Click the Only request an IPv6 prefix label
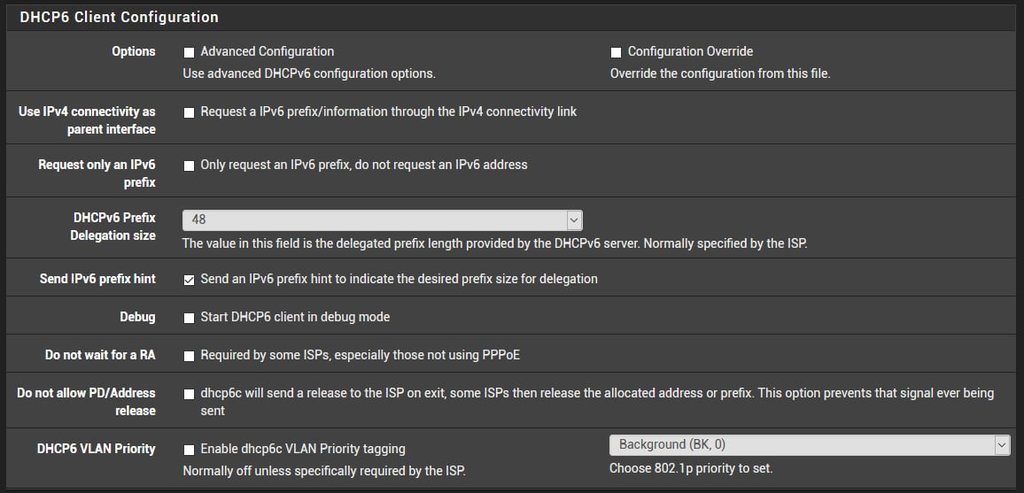 pos(364,165)
